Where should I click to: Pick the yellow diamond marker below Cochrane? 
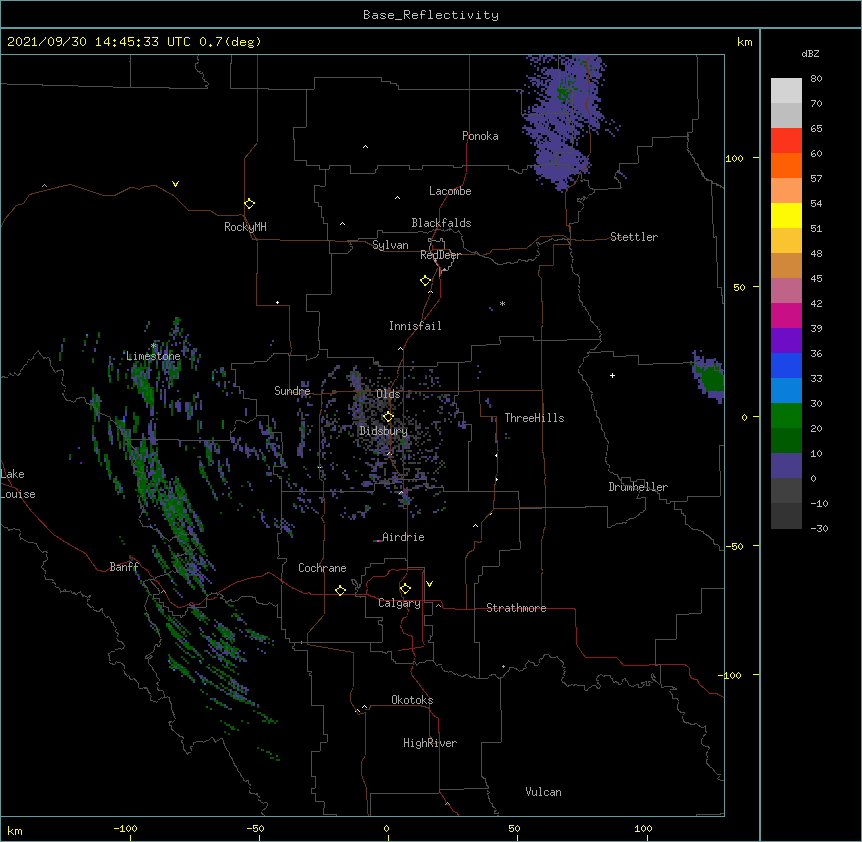click(340, 590)
